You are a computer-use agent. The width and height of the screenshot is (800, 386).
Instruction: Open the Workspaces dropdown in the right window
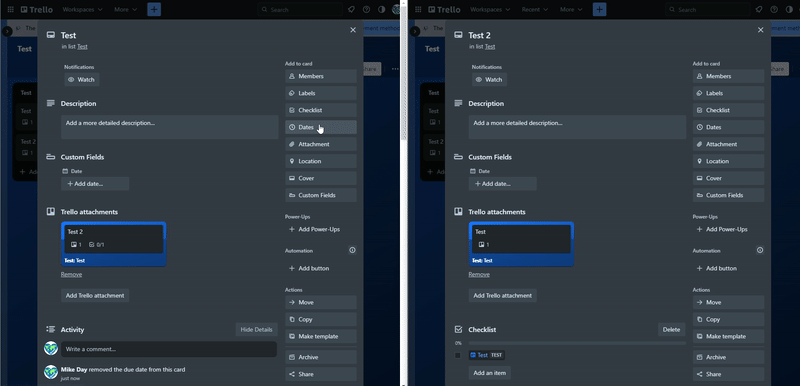[490, 10]
